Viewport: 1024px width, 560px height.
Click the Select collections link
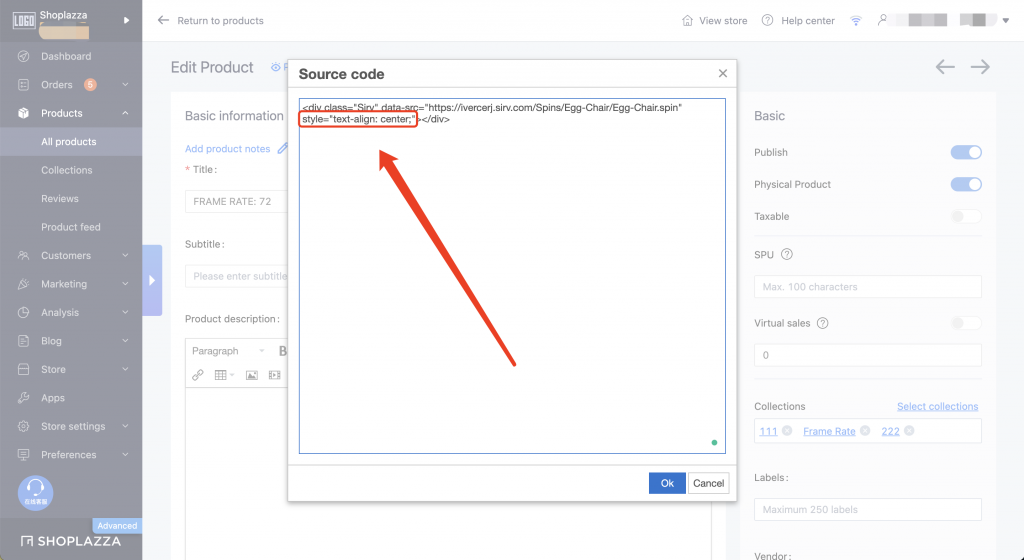937,406
